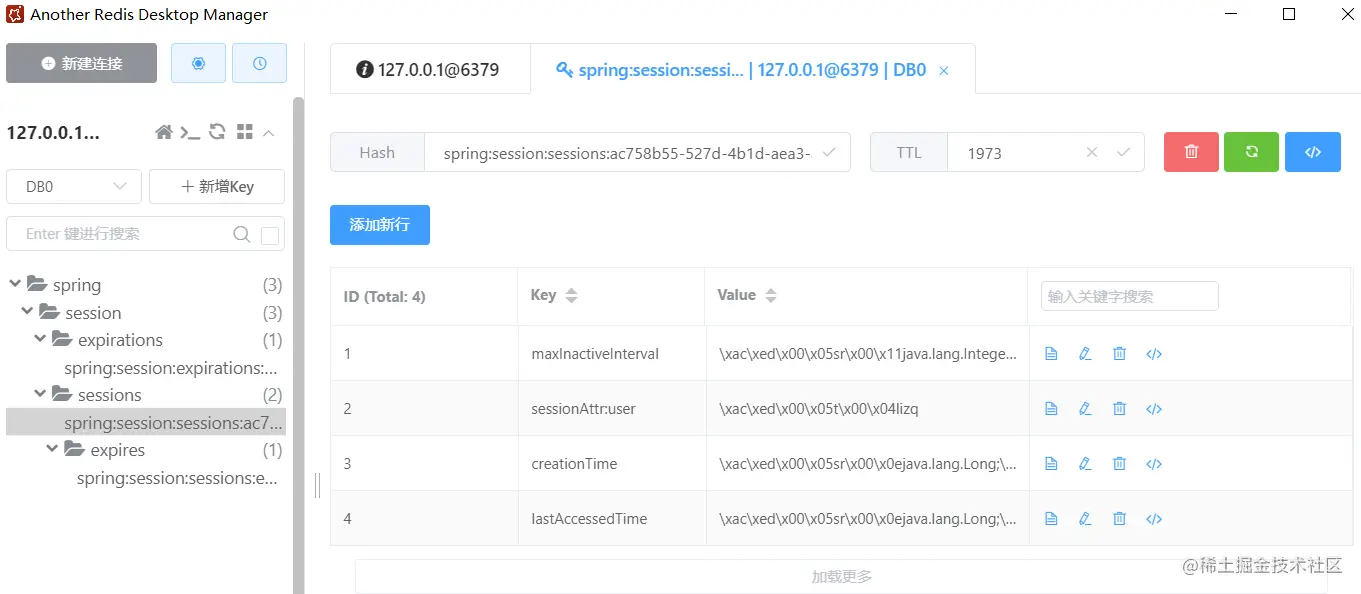Refresh the 127.0.0.1 connection

[217, 132]
